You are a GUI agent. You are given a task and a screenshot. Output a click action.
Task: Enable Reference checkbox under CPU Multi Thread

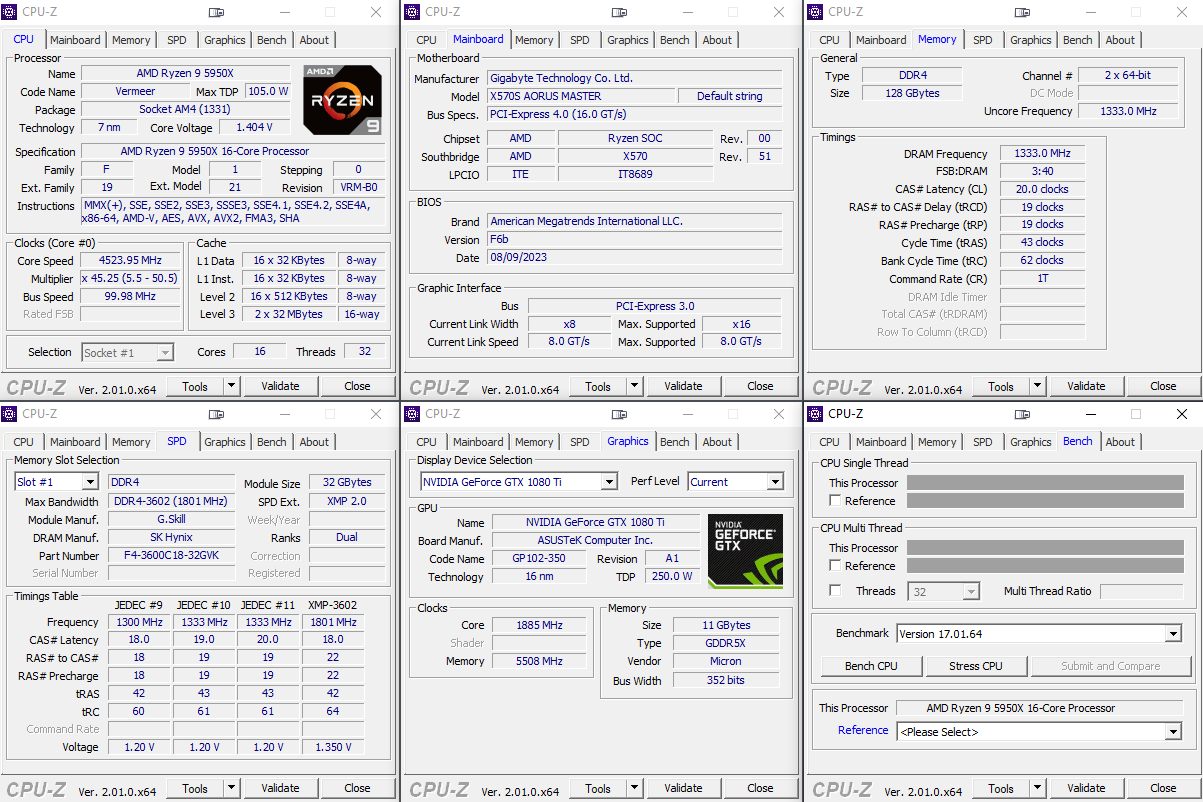[x=835, y=566]
